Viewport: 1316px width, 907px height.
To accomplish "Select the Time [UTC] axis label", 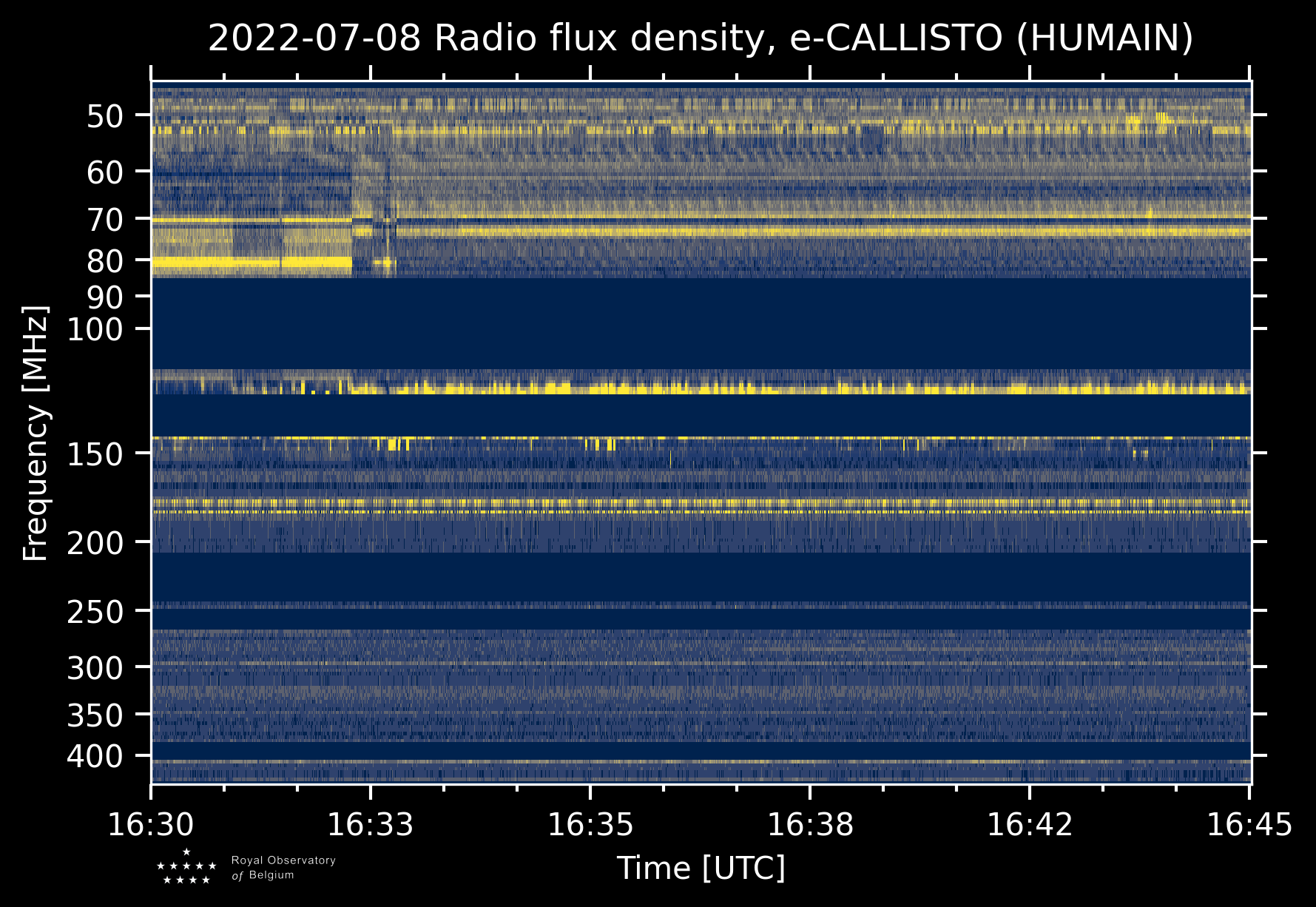I will [x=701, y=868].
